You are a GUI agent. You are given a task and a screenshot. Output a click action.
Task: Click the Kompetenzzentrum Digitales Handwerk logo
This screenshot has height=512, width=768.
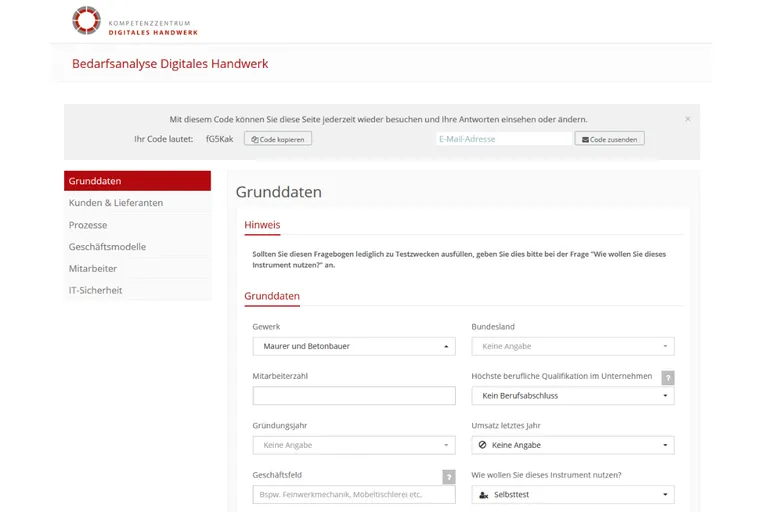pos(135,21)
